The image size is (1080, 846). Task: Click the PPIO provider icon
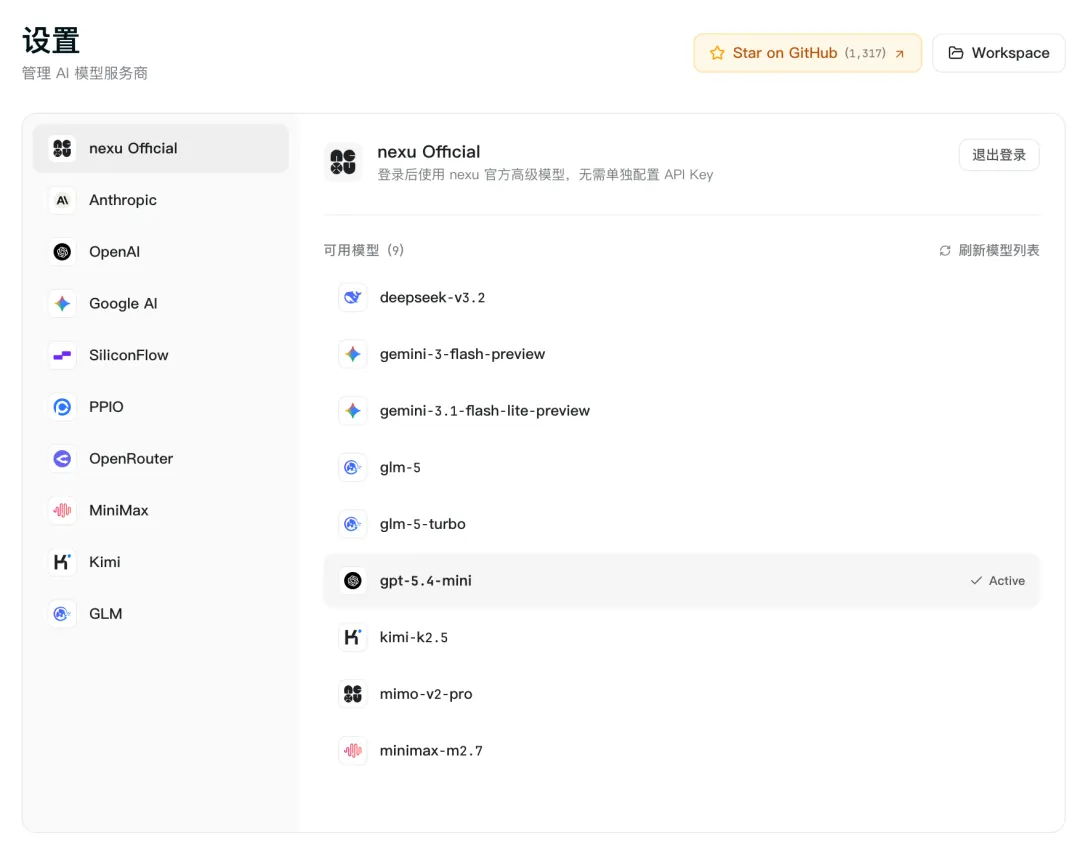(62, 407)
